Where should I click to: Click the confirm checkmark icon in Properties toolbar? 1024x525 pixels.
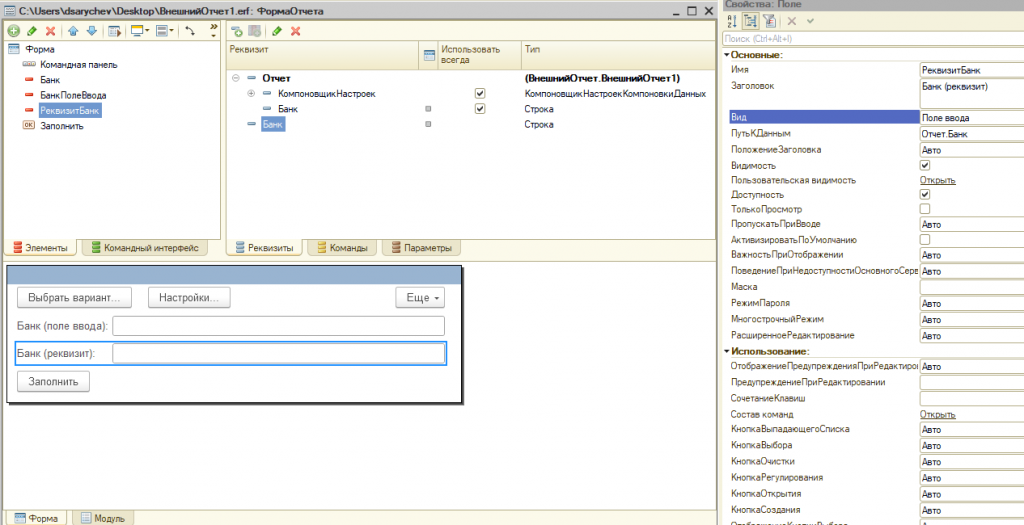[810, 21]
